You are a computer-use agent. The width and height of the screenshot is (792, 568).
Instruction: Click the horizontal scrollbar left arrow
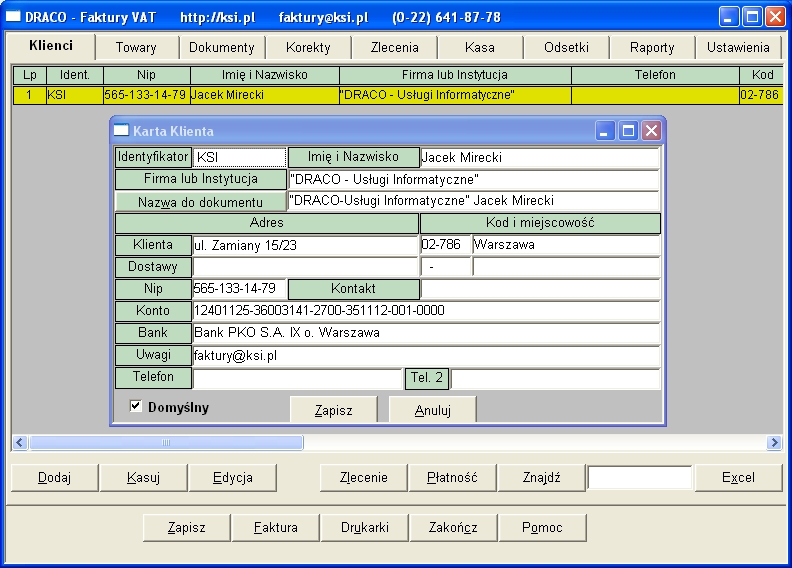20,443
